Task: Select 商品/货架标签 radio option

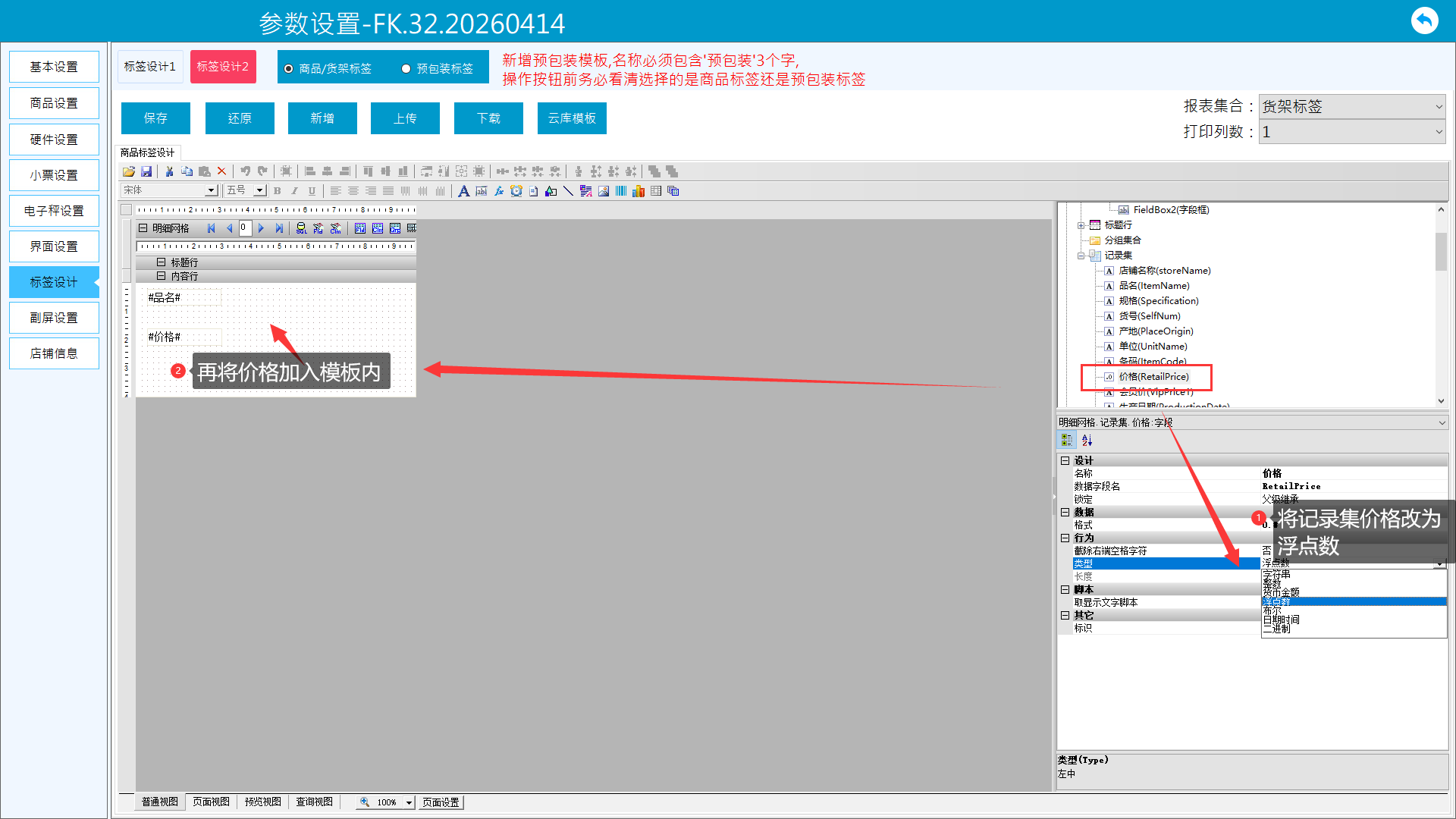Action: pyautogui.click(x=289, y=69)
